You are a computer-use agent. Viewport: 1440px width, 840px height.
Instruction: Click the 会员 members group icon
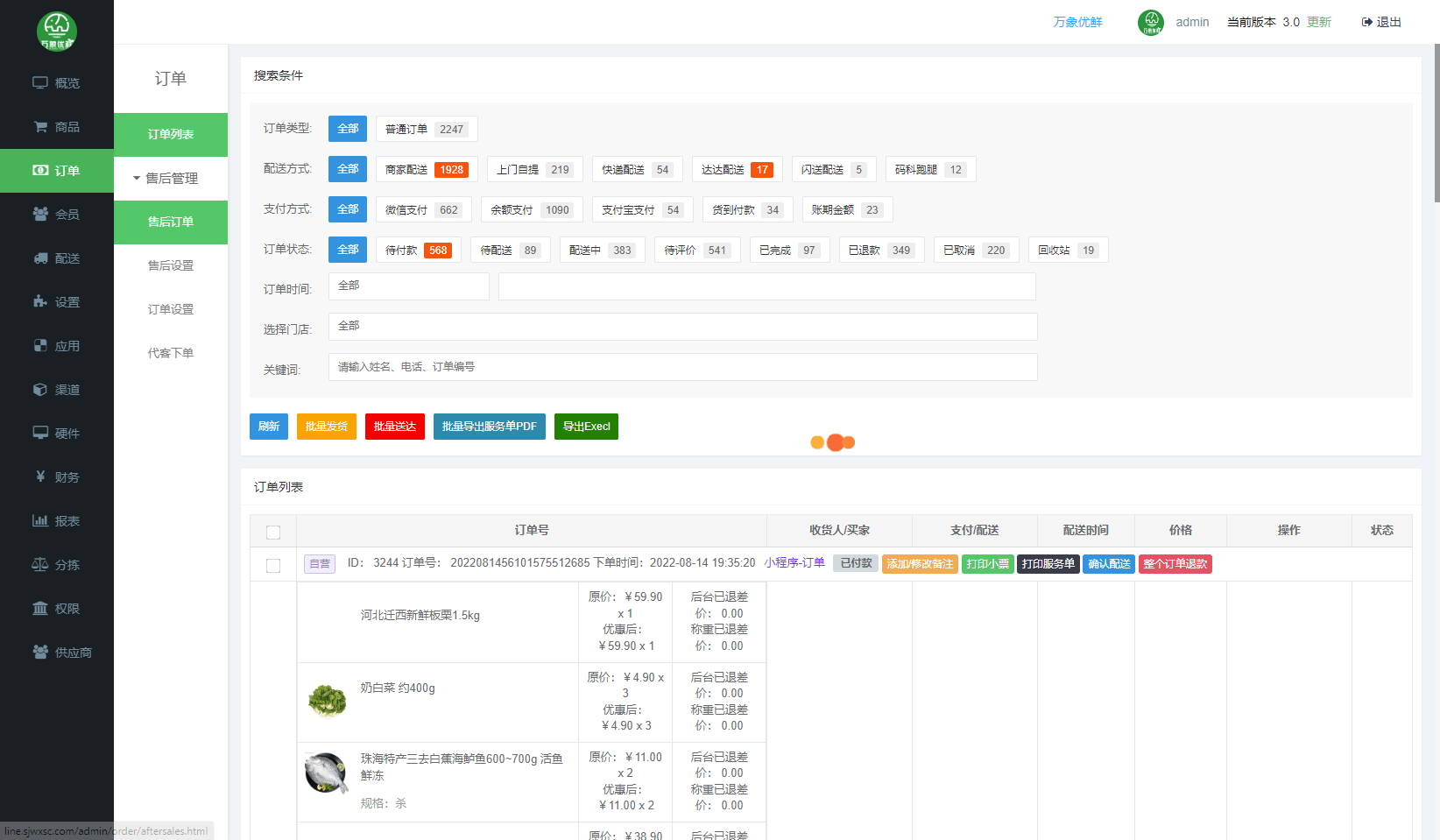(x=40, y=215)
